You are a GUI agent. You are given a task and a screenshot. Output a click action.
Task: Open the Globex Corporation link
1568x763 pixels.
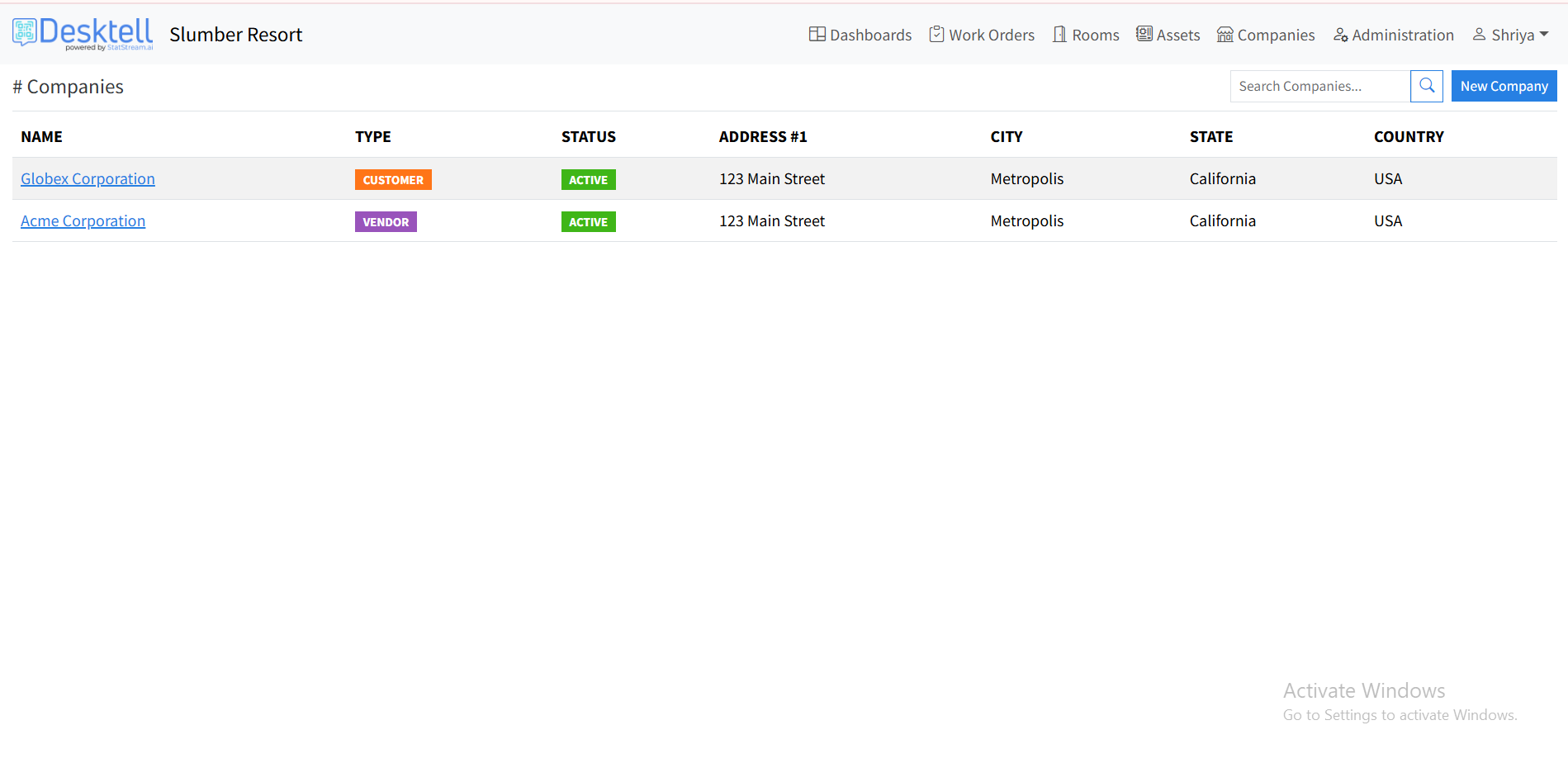pyautogui.click(x=88, y=179)
